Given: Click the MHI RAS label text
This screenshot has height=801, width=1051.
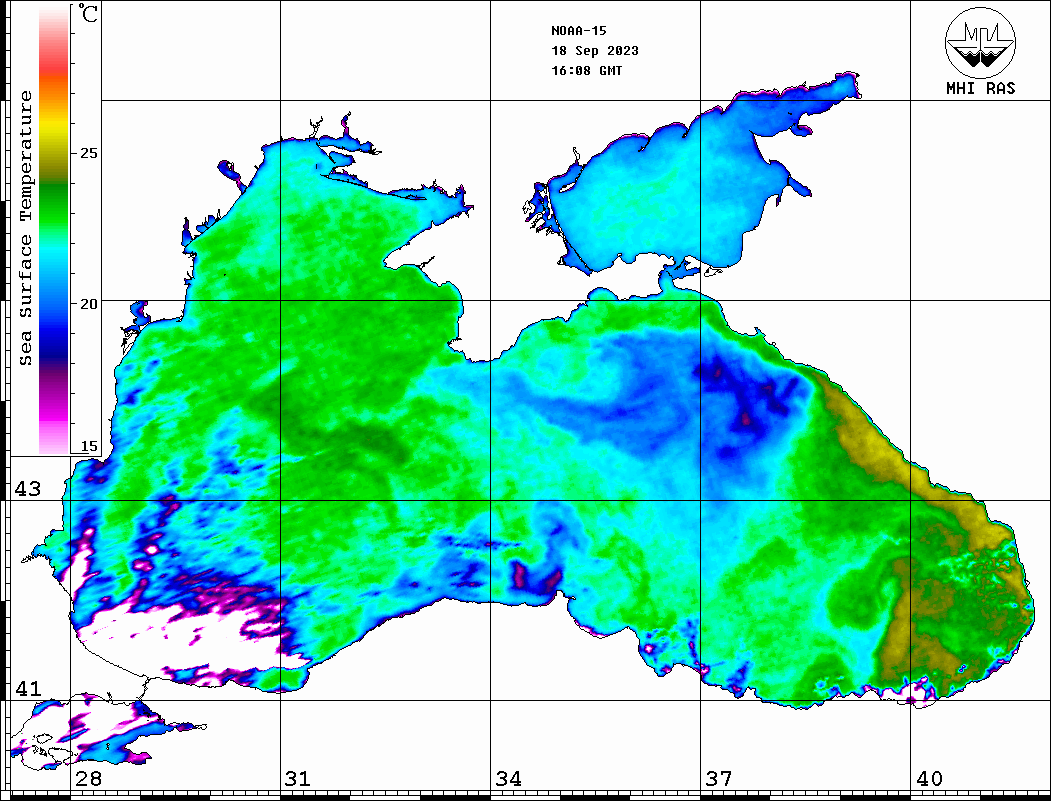Looking at the screenshot, I should [x=981, y=88].
